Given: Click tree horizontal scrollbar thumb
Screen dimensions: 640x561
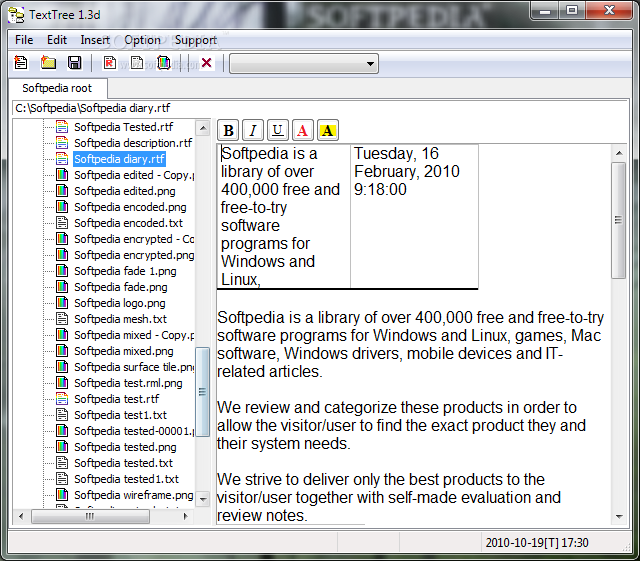Looking at the screenshot, I should click(90, 516).
